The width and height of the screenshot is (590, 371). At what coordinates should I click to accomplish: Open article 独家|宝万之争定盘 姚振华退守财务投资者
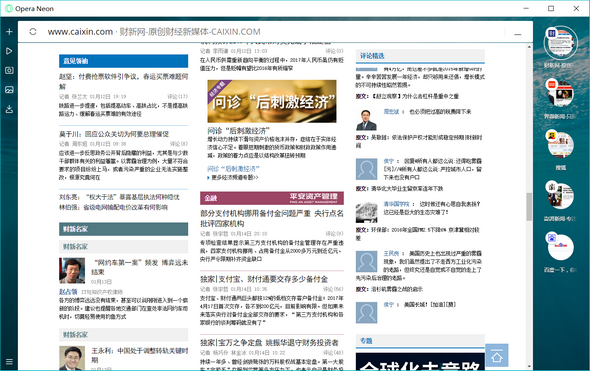point(269,342)
